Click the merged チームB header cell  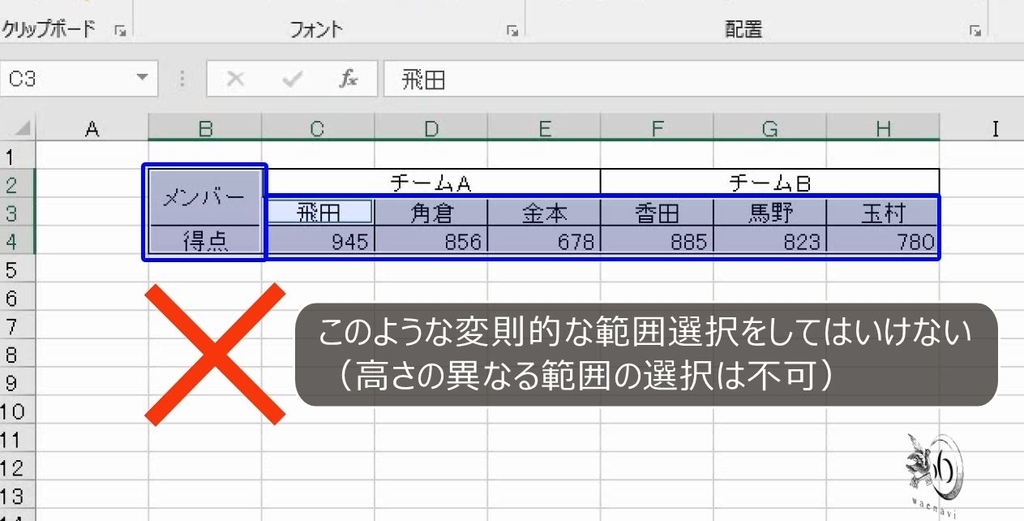[770, 183]
